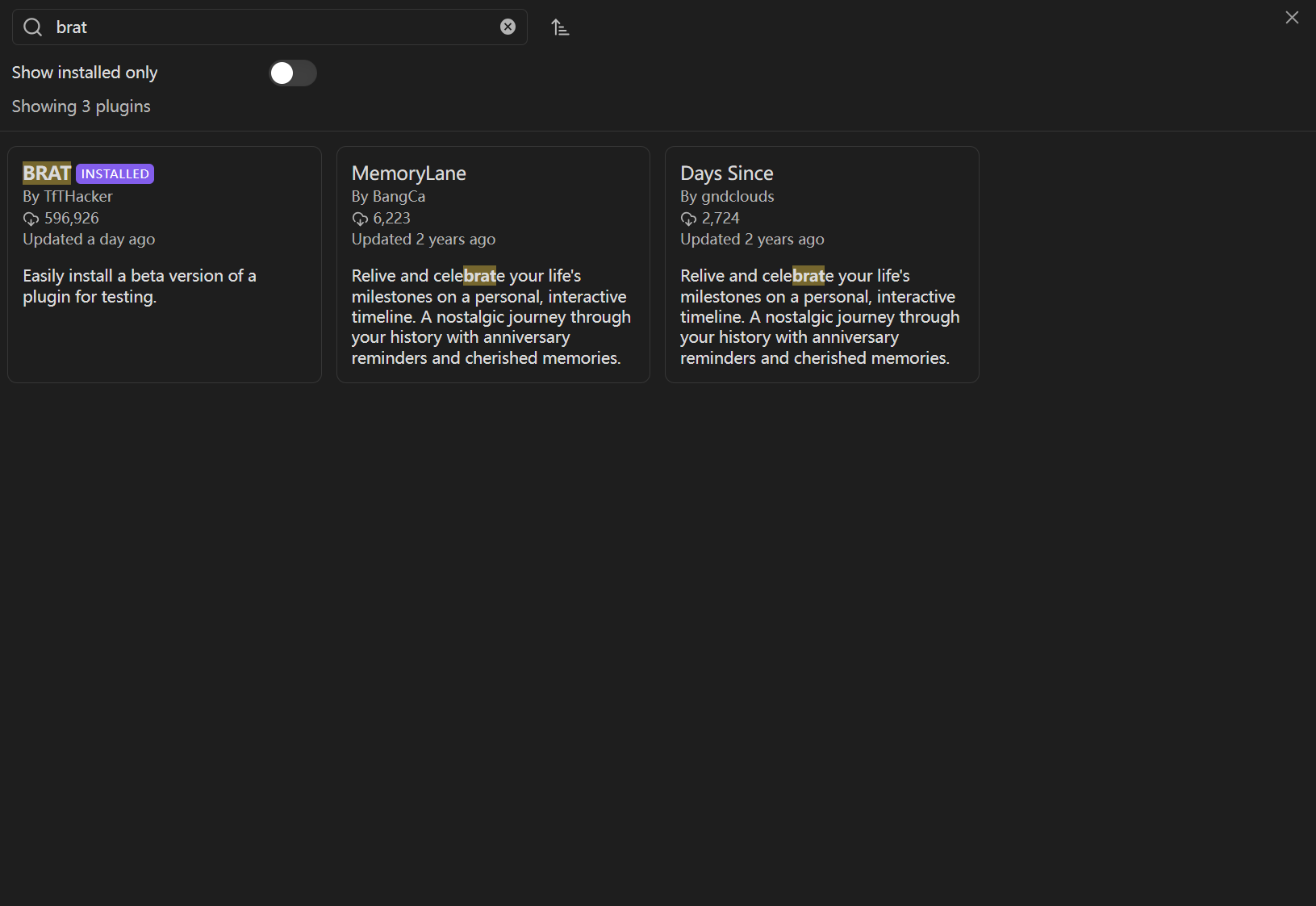
Task: Click the Showing 3 plugins label
Action: (81, 106)
